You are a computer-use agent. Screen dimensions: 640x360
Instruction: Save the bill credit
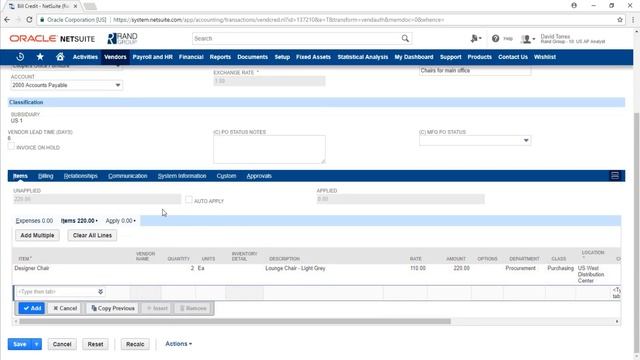point(20,344)
